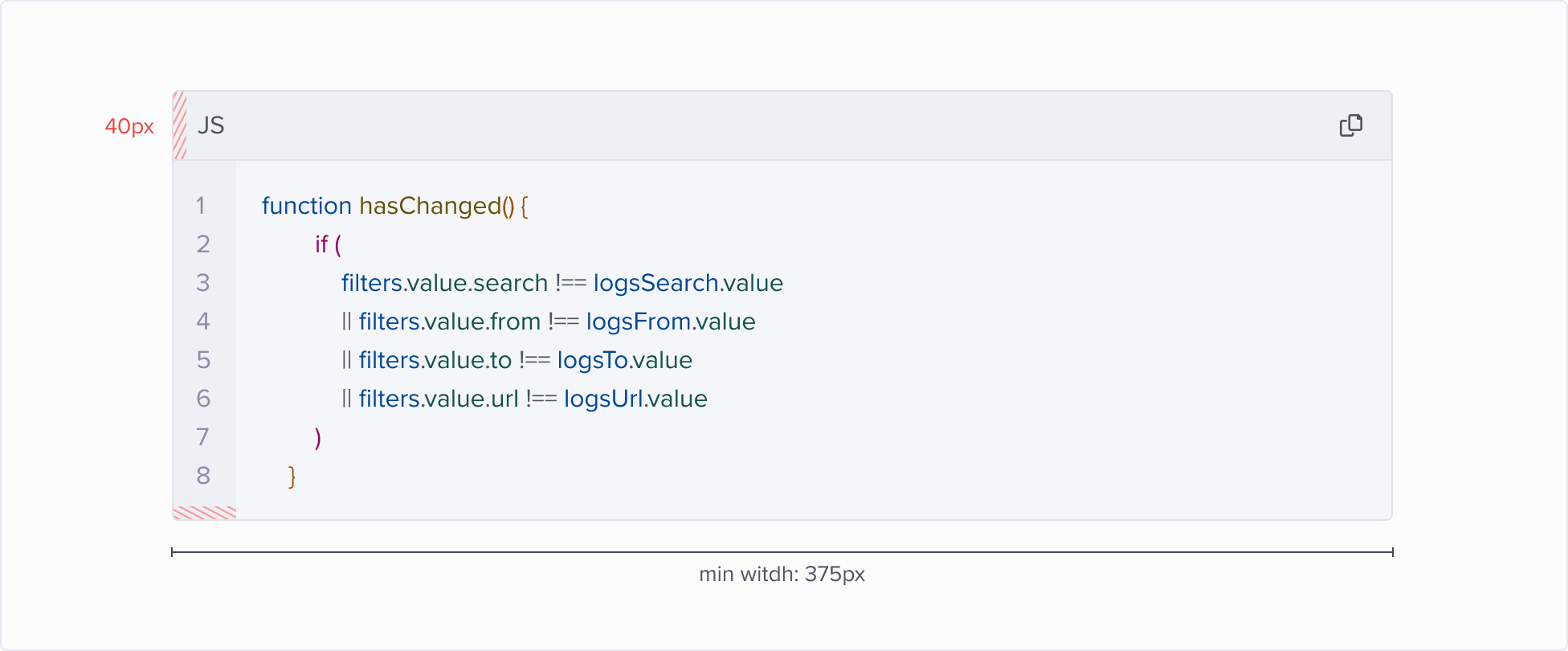Click line number 8 in gutter

pyautogui.click(x=203, y=476)
